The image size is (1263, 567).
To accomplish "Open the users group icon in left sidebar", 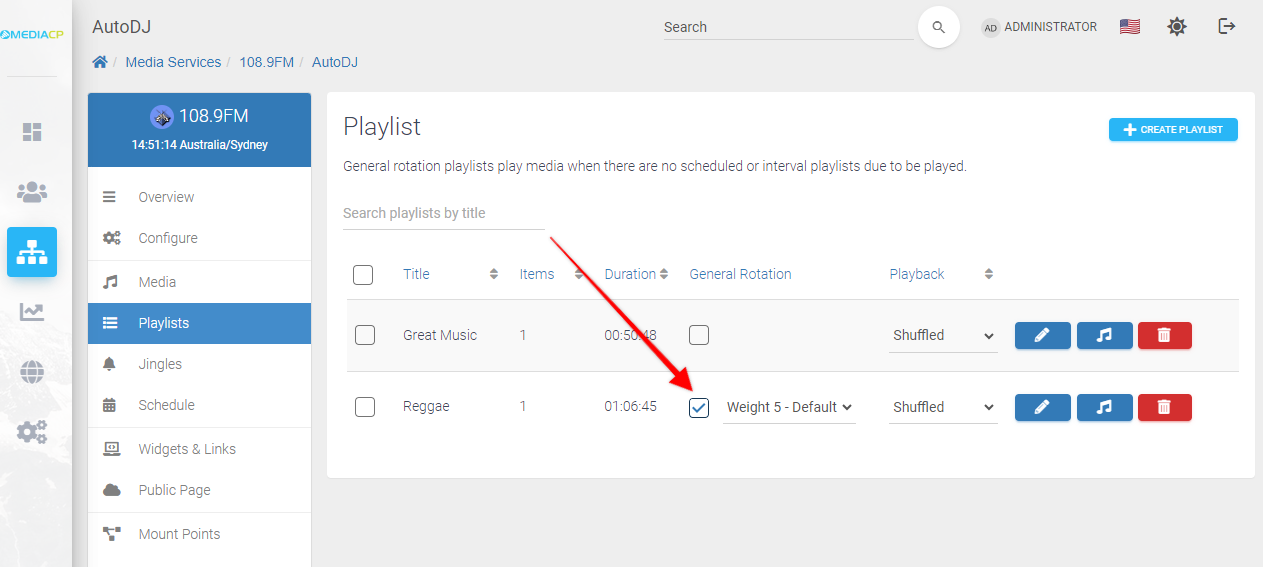I will pos(32,192).
